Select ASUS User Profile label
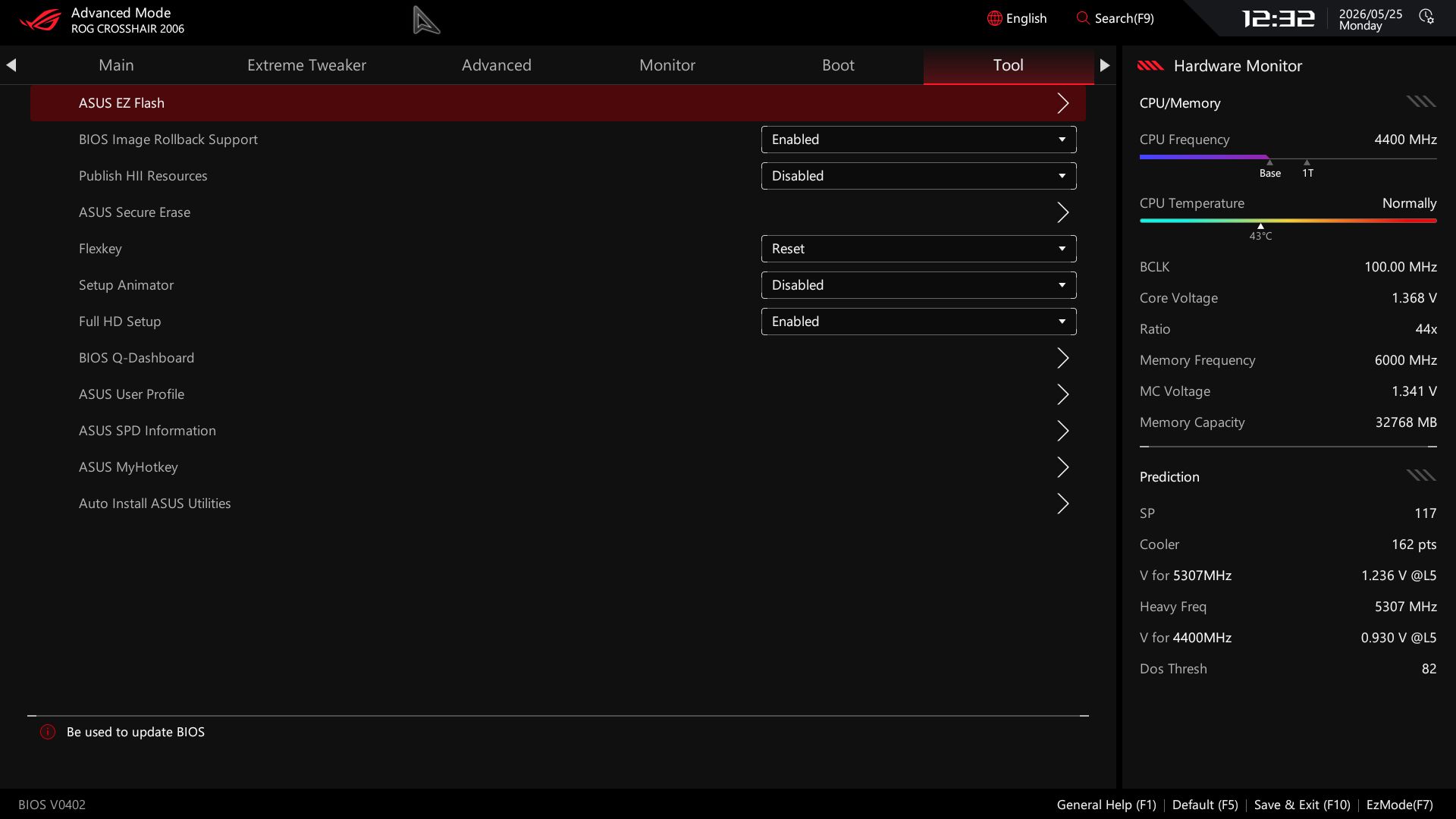Screen dimensions: 1456x819 tap(131, 394)
